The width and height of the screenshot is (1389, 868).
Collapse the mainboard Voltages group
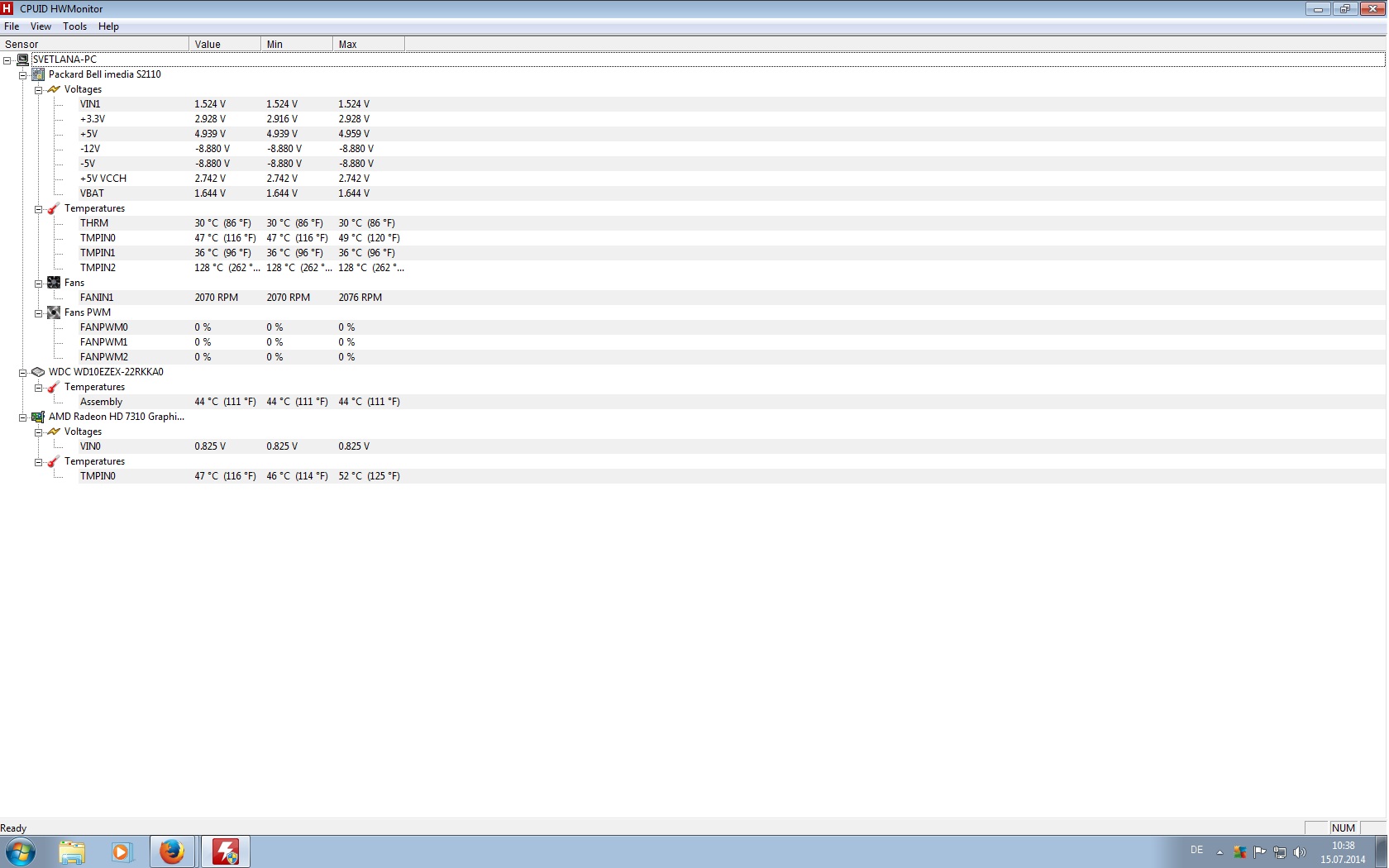coord(38,90)
